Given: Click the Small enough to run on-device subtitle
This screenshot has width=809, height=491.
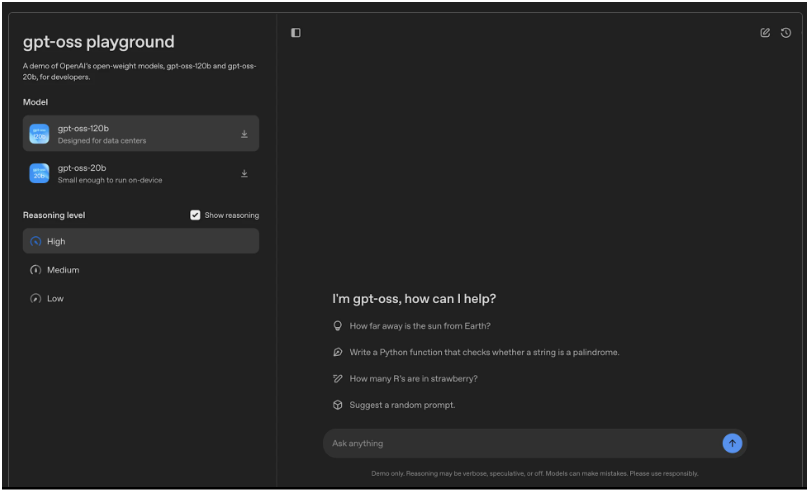Looking at the screenshot, I should 110,180.
